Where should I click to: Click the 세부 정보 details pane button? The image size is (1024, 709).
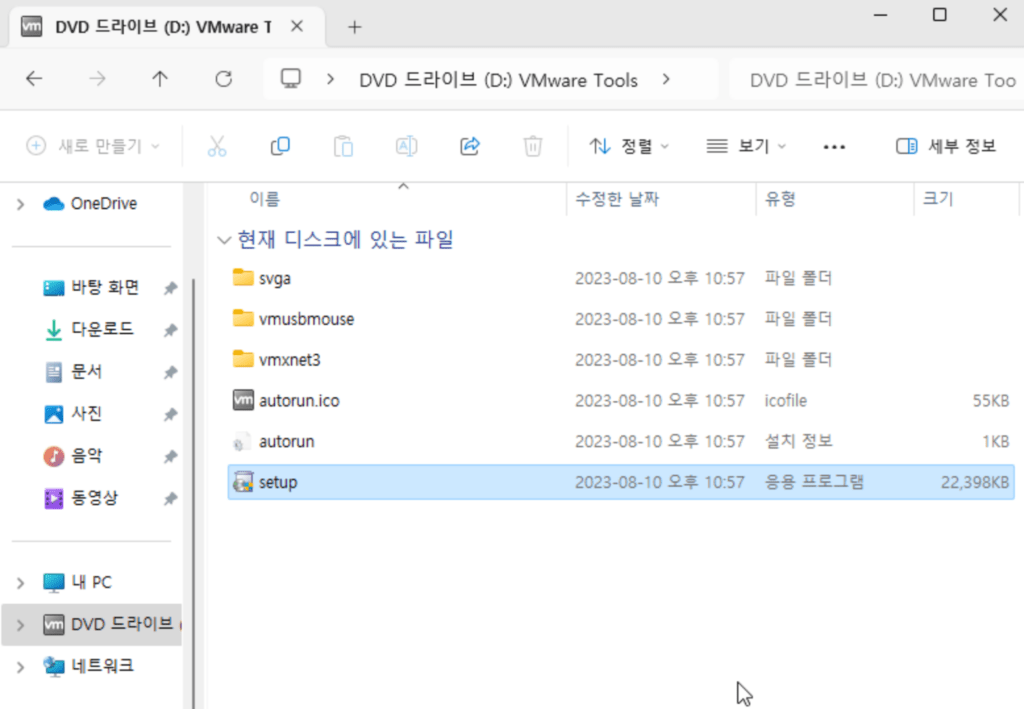[945, 146]
